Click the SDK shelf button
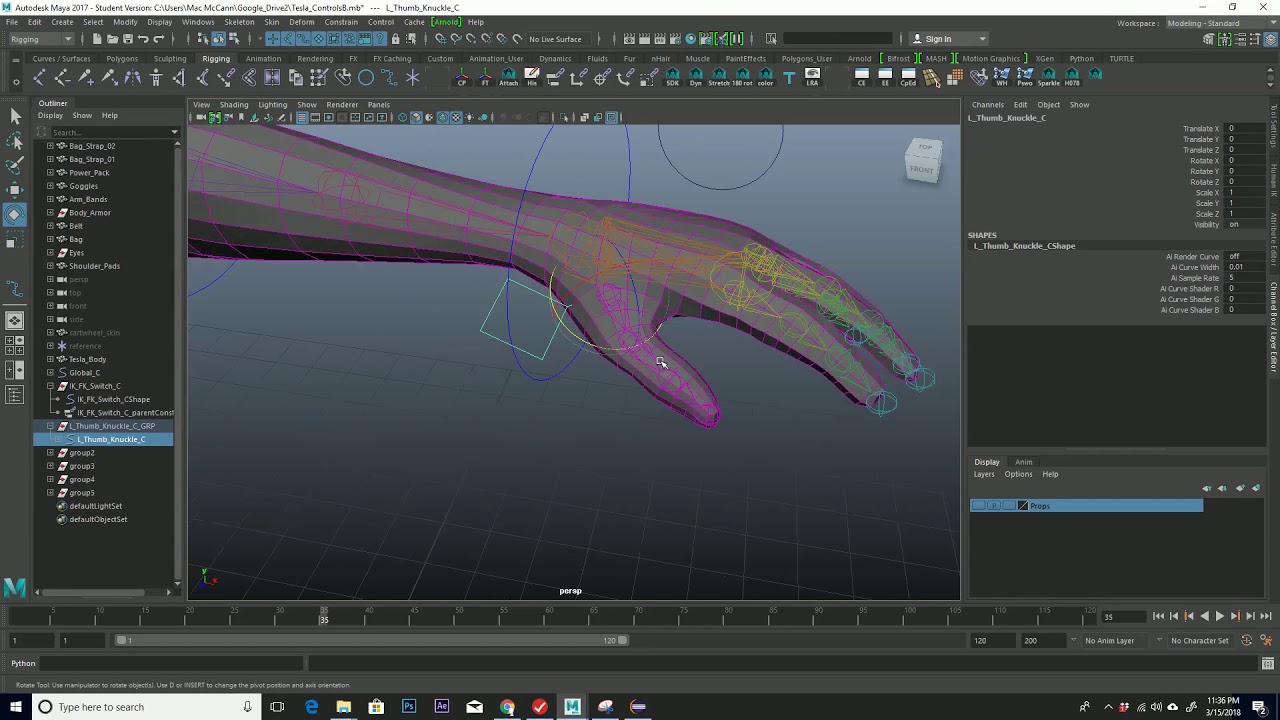 point(672,77)
